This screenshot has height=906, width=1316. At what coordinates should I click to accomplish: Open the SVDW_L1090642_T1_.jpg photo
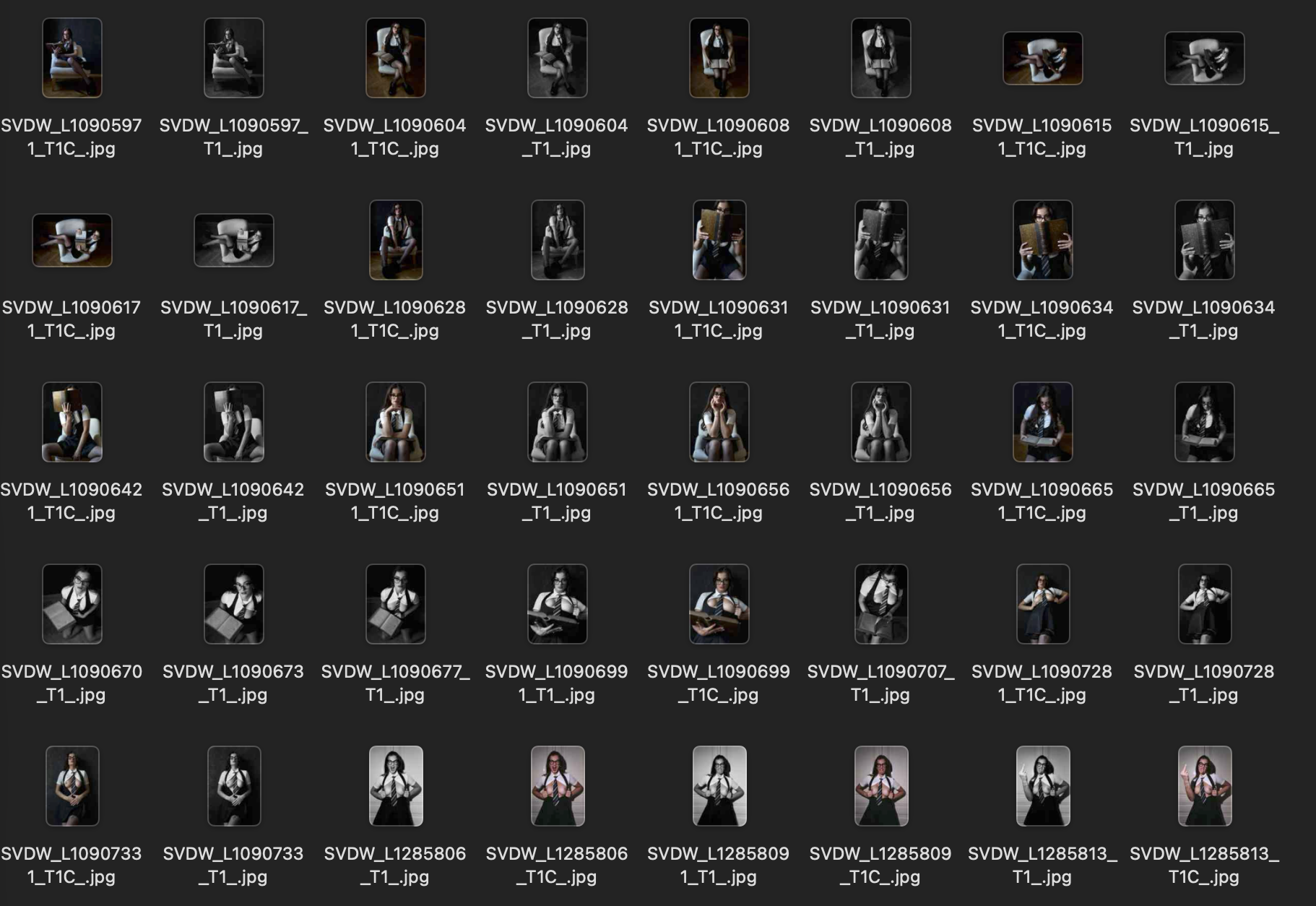[x=233, y=423]
